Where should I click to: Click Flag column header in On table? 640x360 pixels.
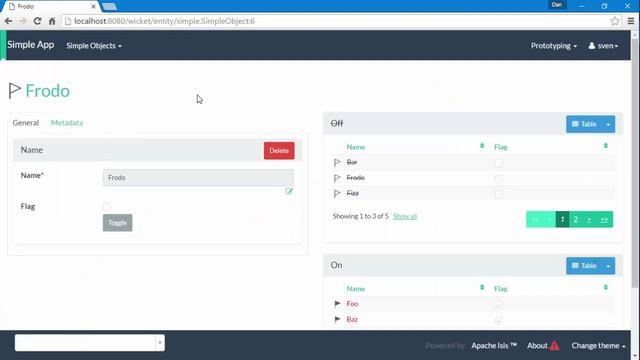(501, 289)
